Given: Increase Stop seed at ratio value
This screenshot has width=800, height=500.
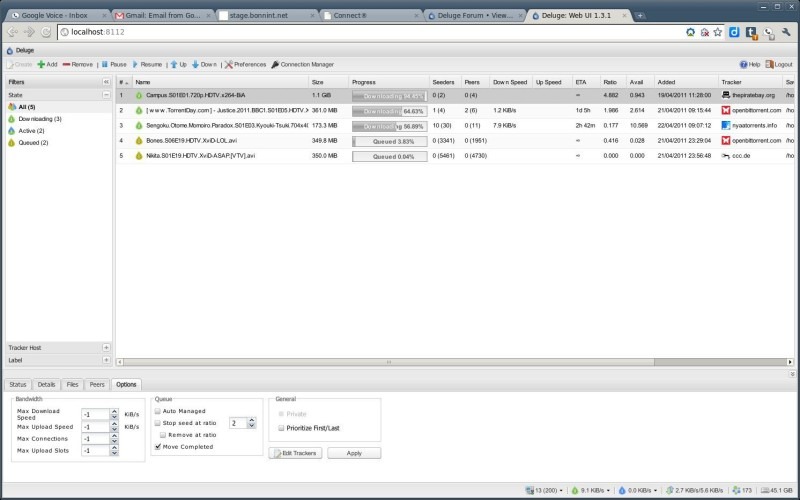Looking at the screenshot, I should pyautogui.click(x=251, y=420).
